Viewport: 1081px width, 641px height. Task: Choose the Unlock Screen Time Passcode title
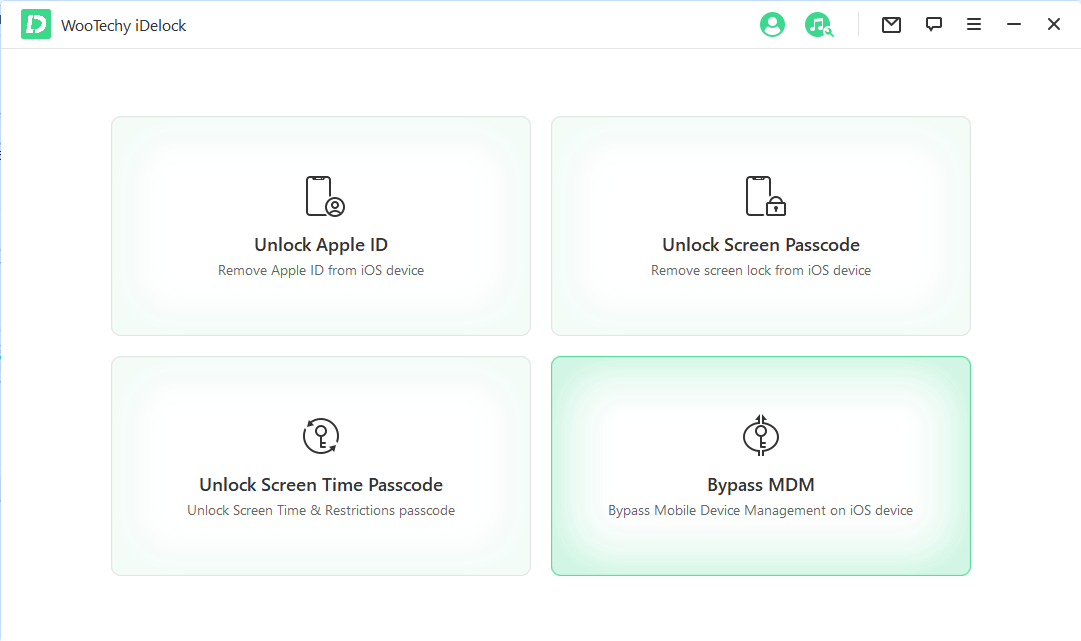coord(321,485)
